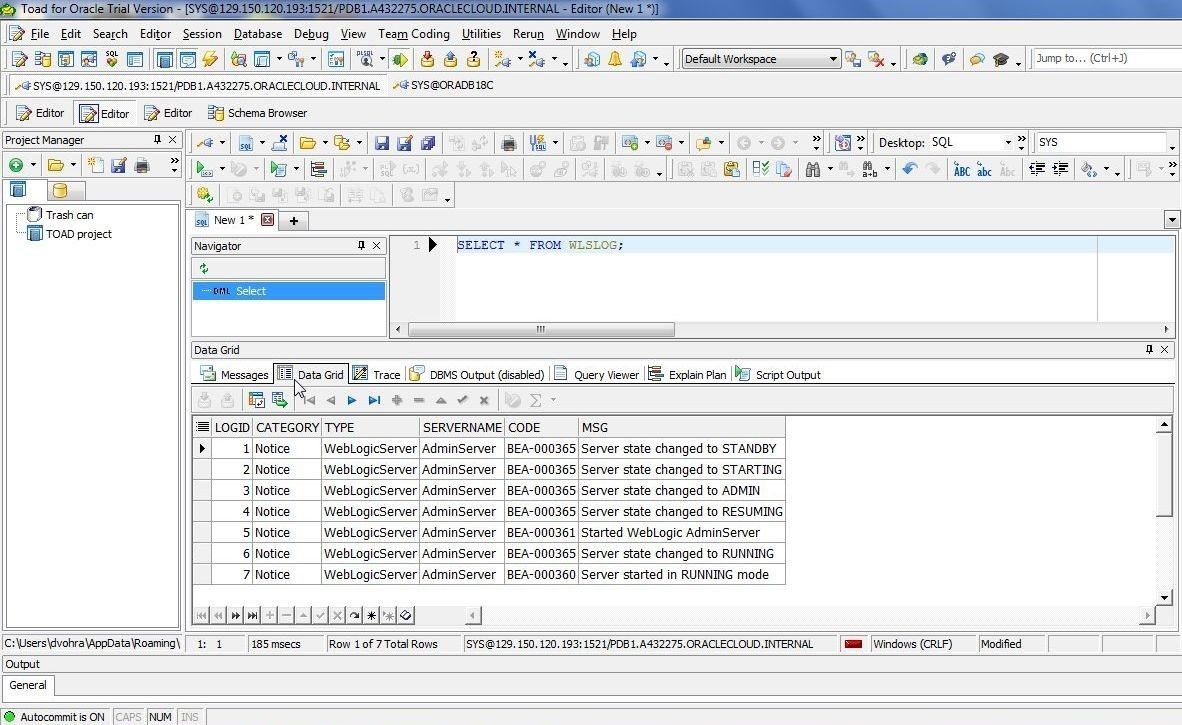This screenshot has width=1182, height=725.
Task: Expand Project Manager toolbar overflow chevron
Action: coord(174,163)
